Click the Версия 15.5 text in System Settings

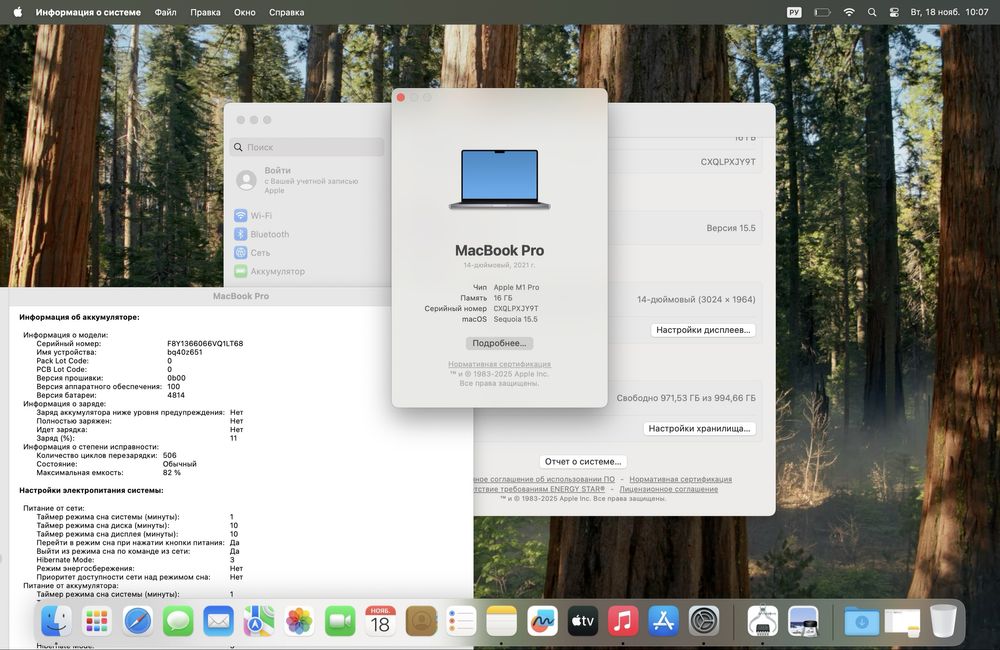(x=731, y=228)
